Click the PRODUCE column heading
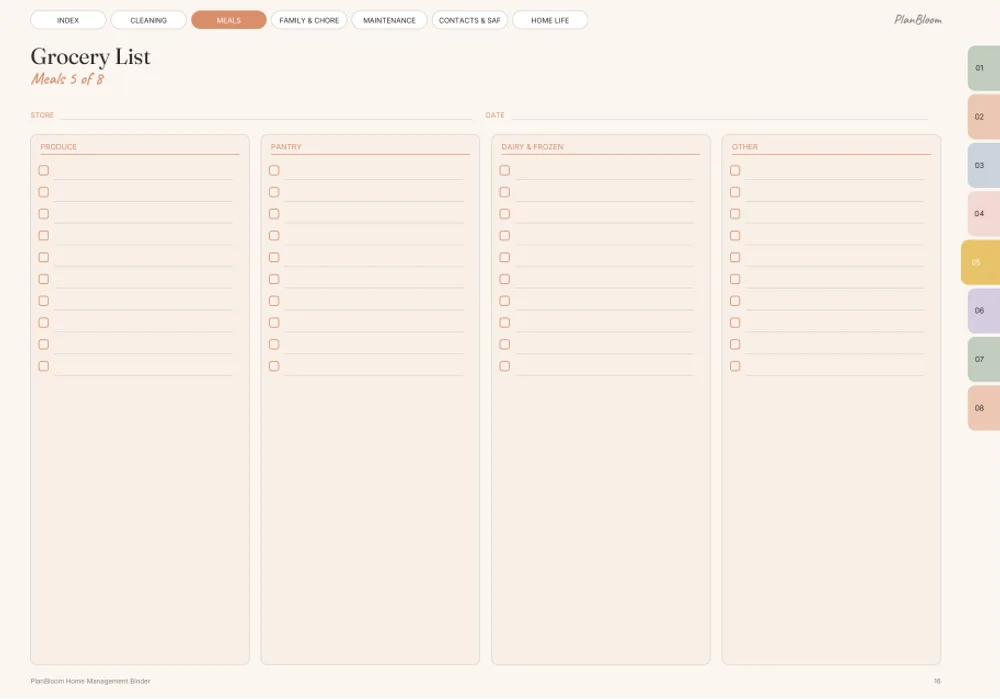Screen dimensions: 1000x699 pos(59,147)
